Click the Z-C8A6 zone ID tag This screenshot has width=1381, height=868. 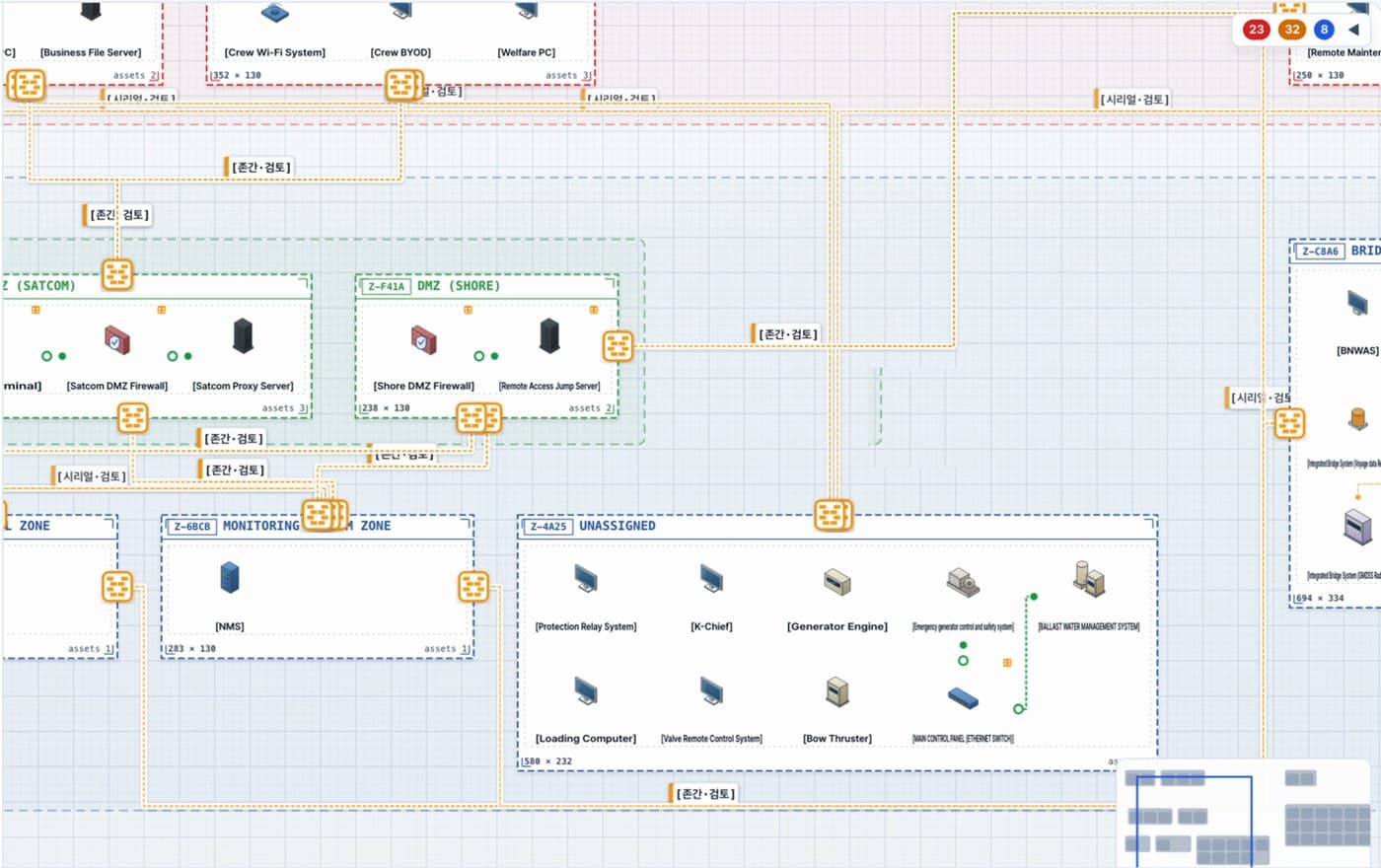click(1320, 252)
